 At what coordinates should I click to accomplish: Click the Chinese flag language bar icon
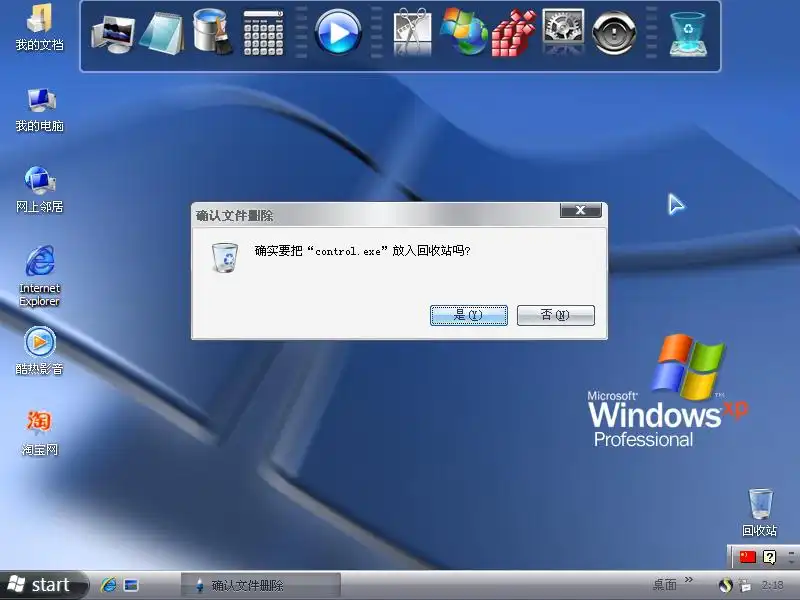tap(747, 556)
